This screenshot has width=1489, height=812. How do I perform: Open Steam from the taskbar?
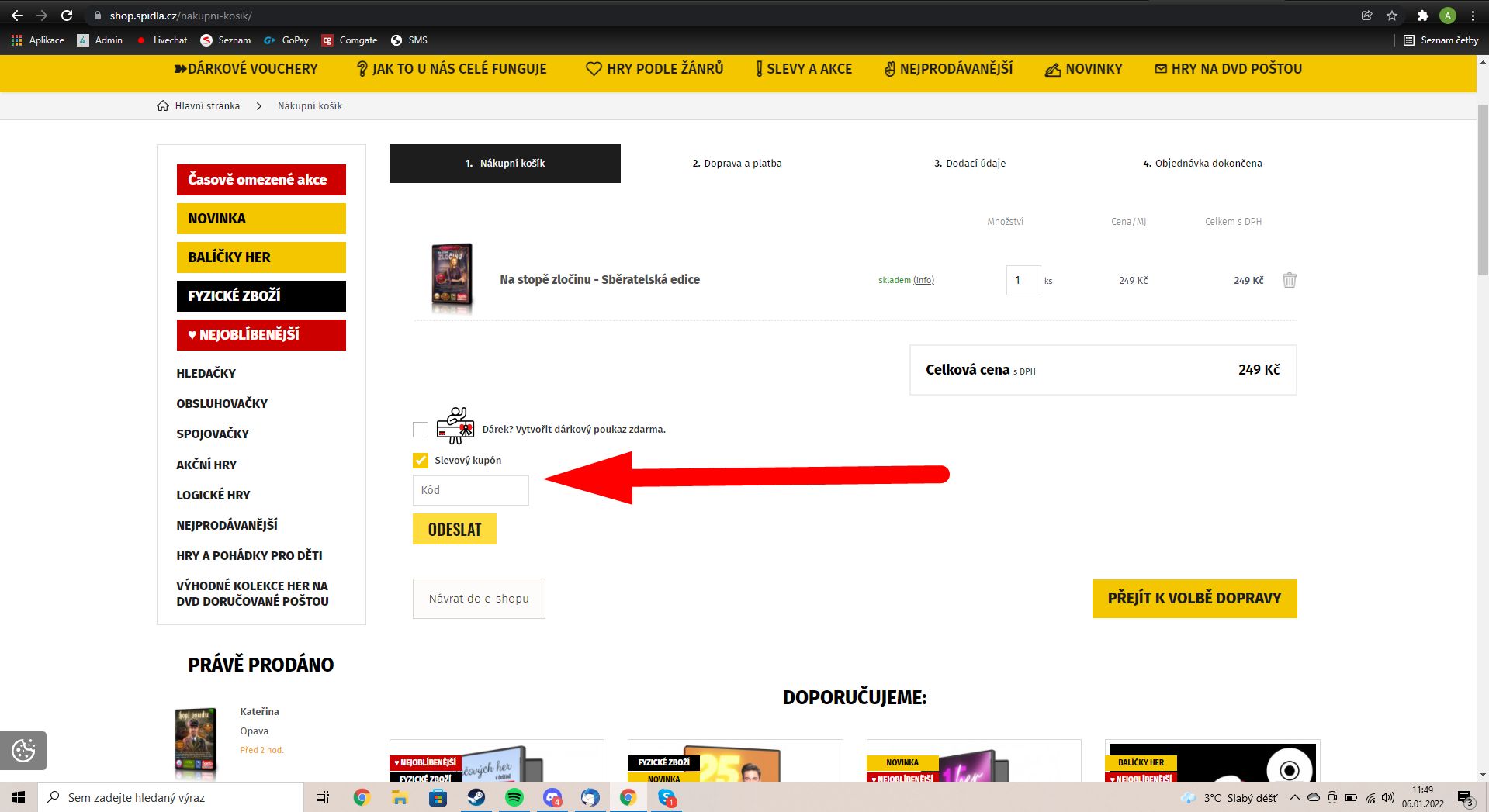pos(476,797)
